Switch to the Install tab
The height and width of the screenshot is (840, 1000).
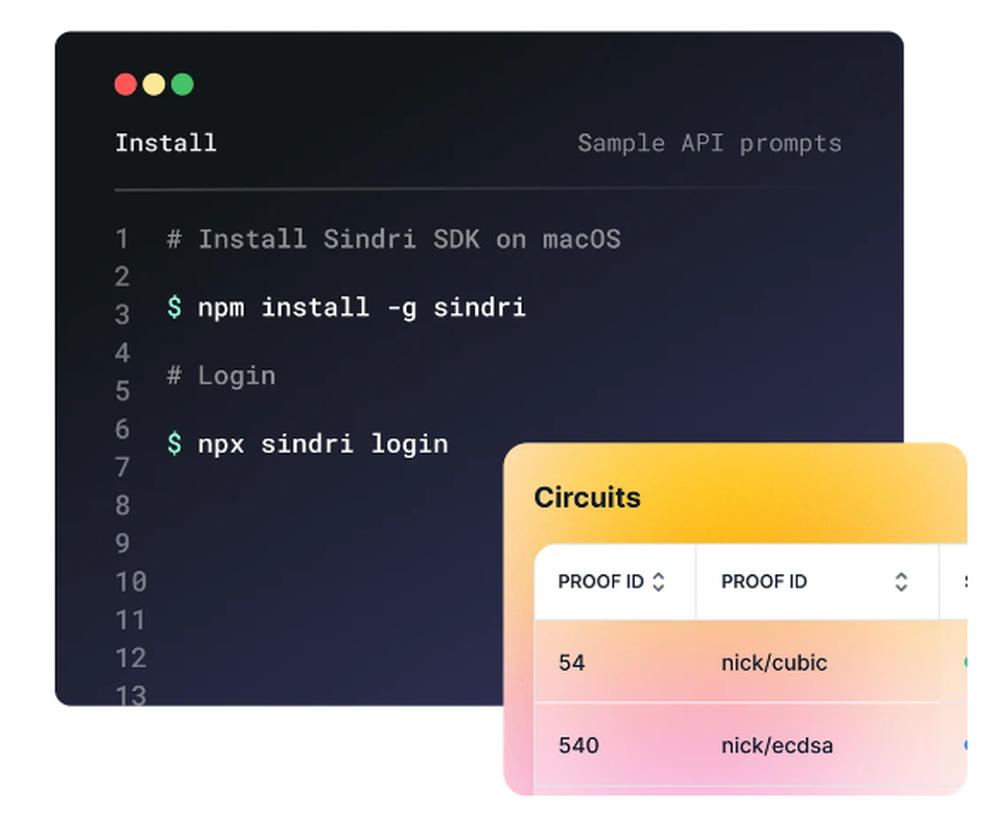(x=165, y=143)
